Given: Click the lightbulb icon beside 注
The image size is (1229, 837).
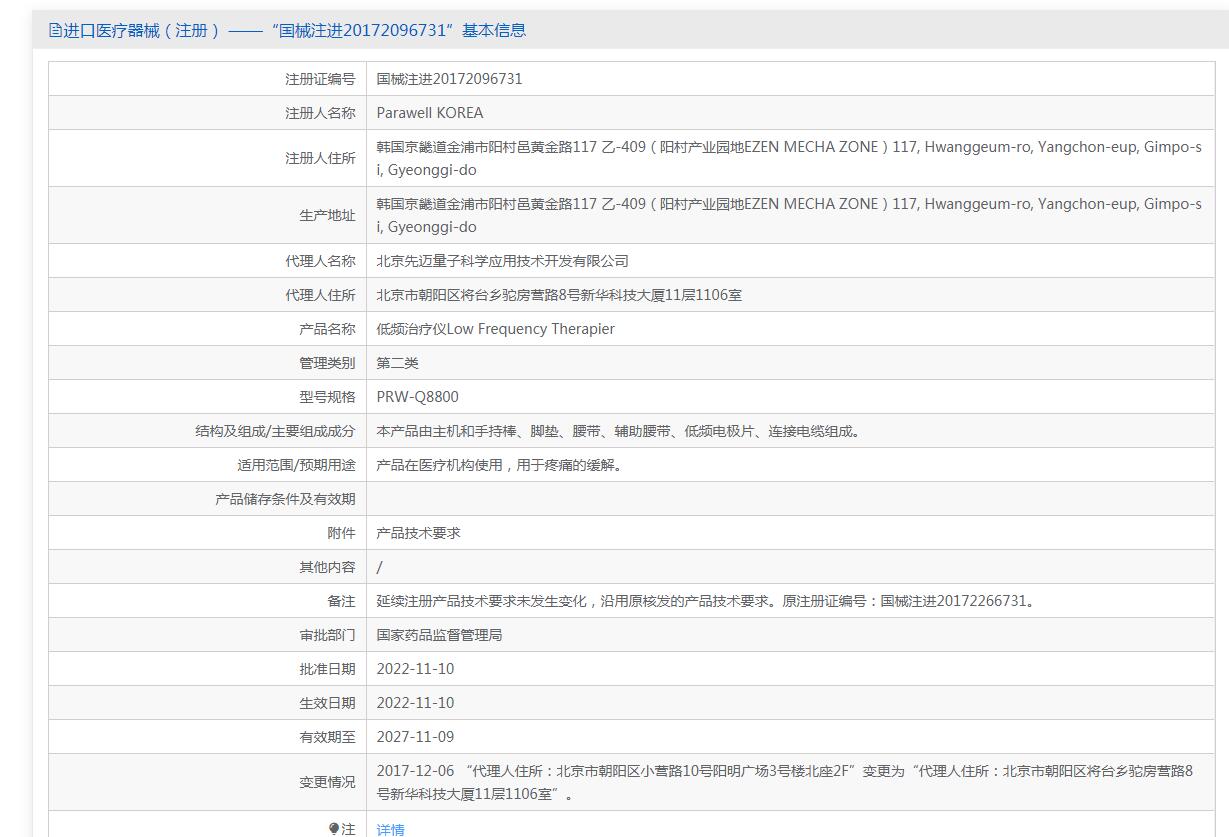Looking at the screenshot, I should coord(334,829).
